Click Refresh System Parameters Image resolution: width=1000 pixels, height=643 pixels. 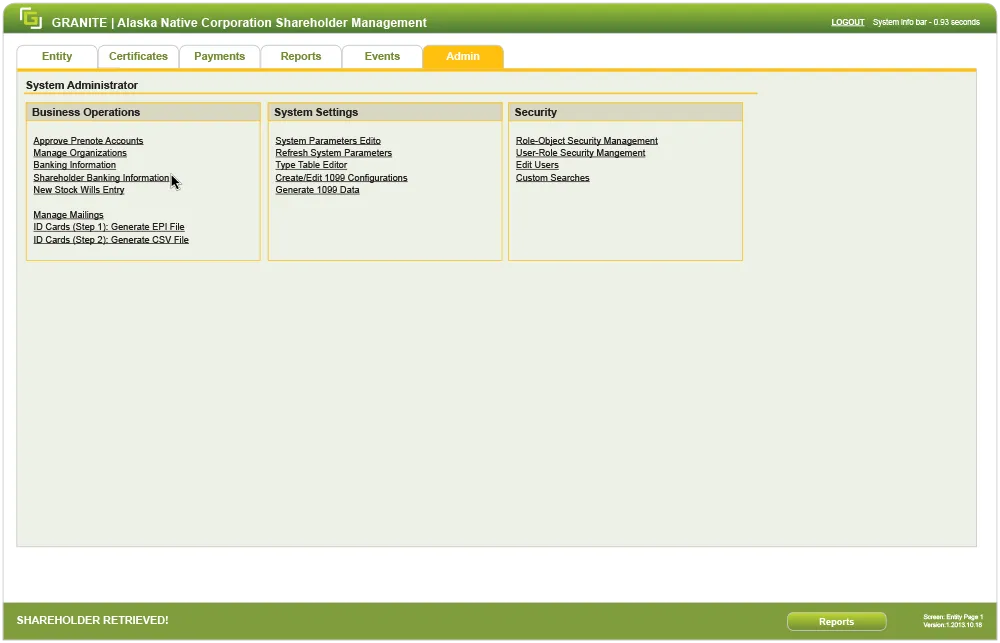[333, 153]
